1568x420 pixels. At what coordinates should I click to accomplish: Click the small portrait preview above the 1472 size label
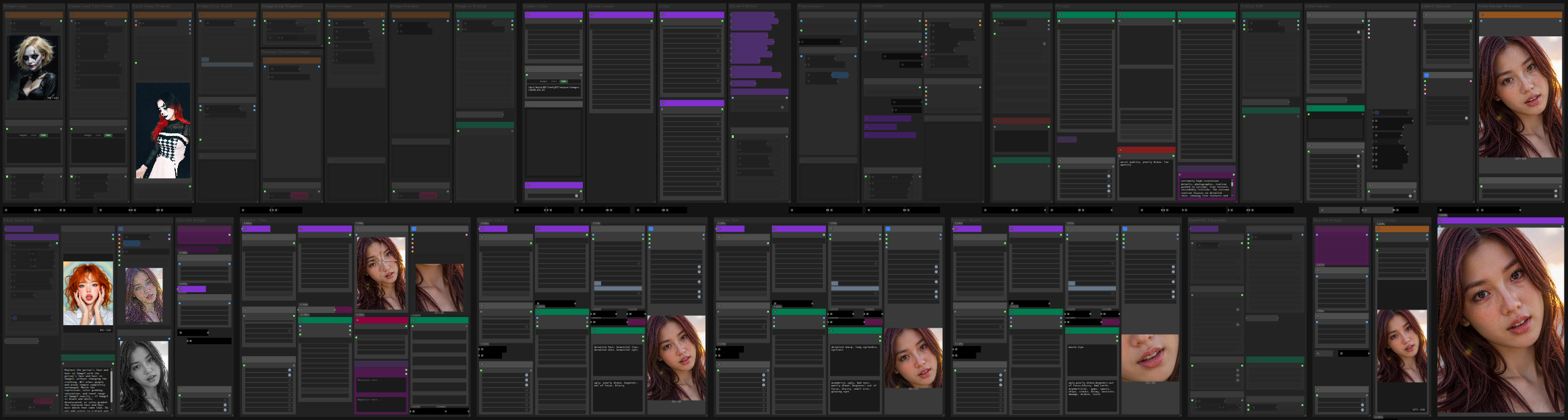(1402, 346)
